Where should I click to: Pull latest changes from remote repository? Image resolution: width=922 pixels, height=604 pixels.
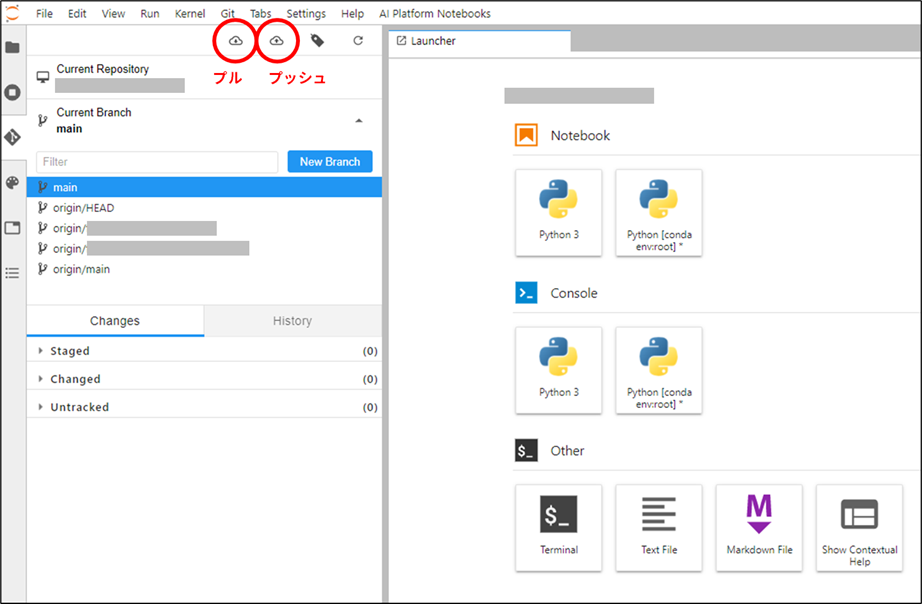[x=234, y=40]
